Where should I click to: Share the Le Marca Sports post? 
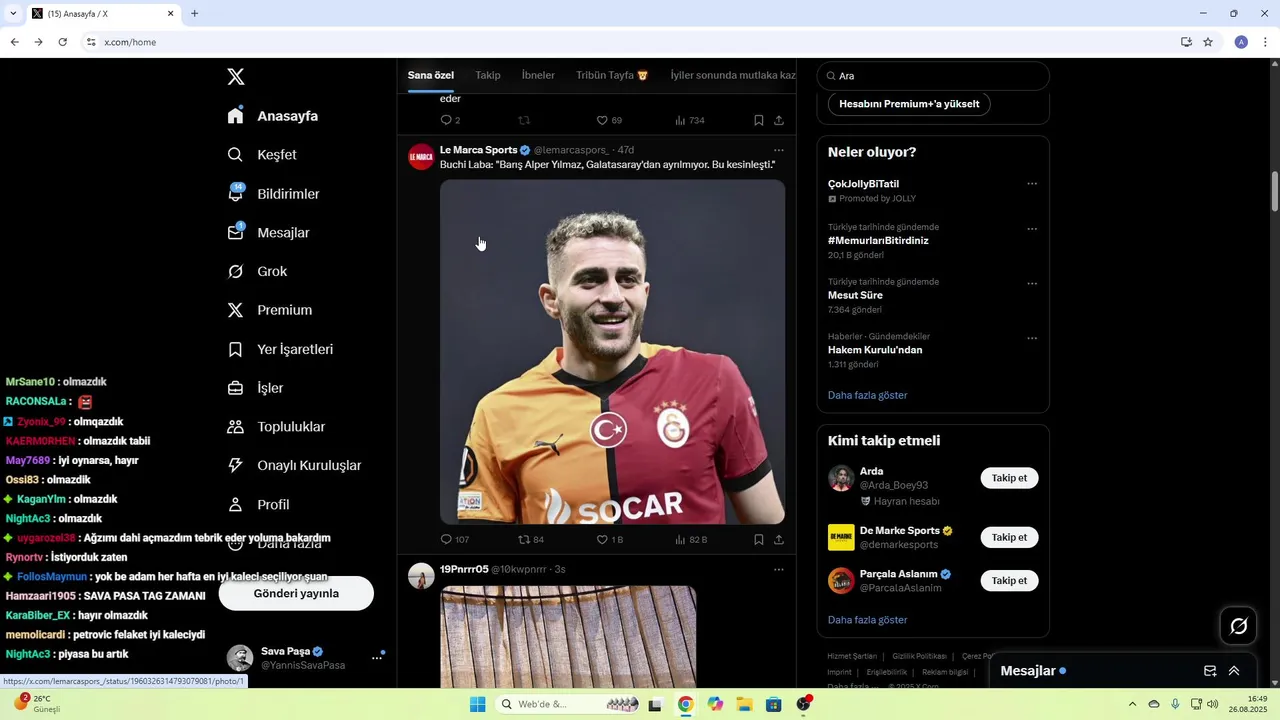[x=779, y=539]
